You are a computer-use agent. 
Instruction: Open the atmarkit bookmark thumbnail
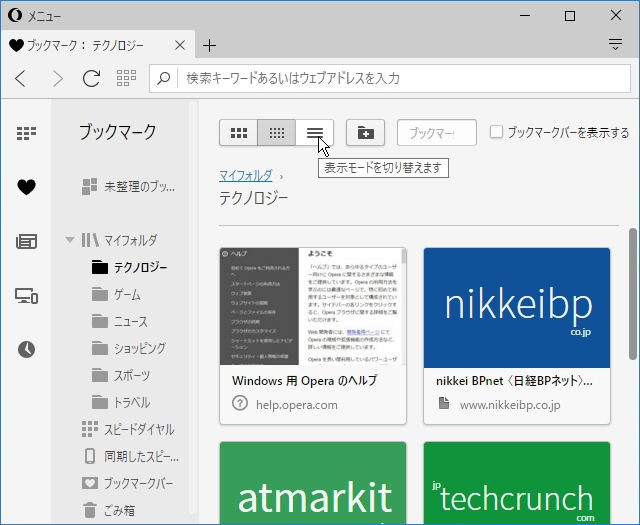click(313, 483)
